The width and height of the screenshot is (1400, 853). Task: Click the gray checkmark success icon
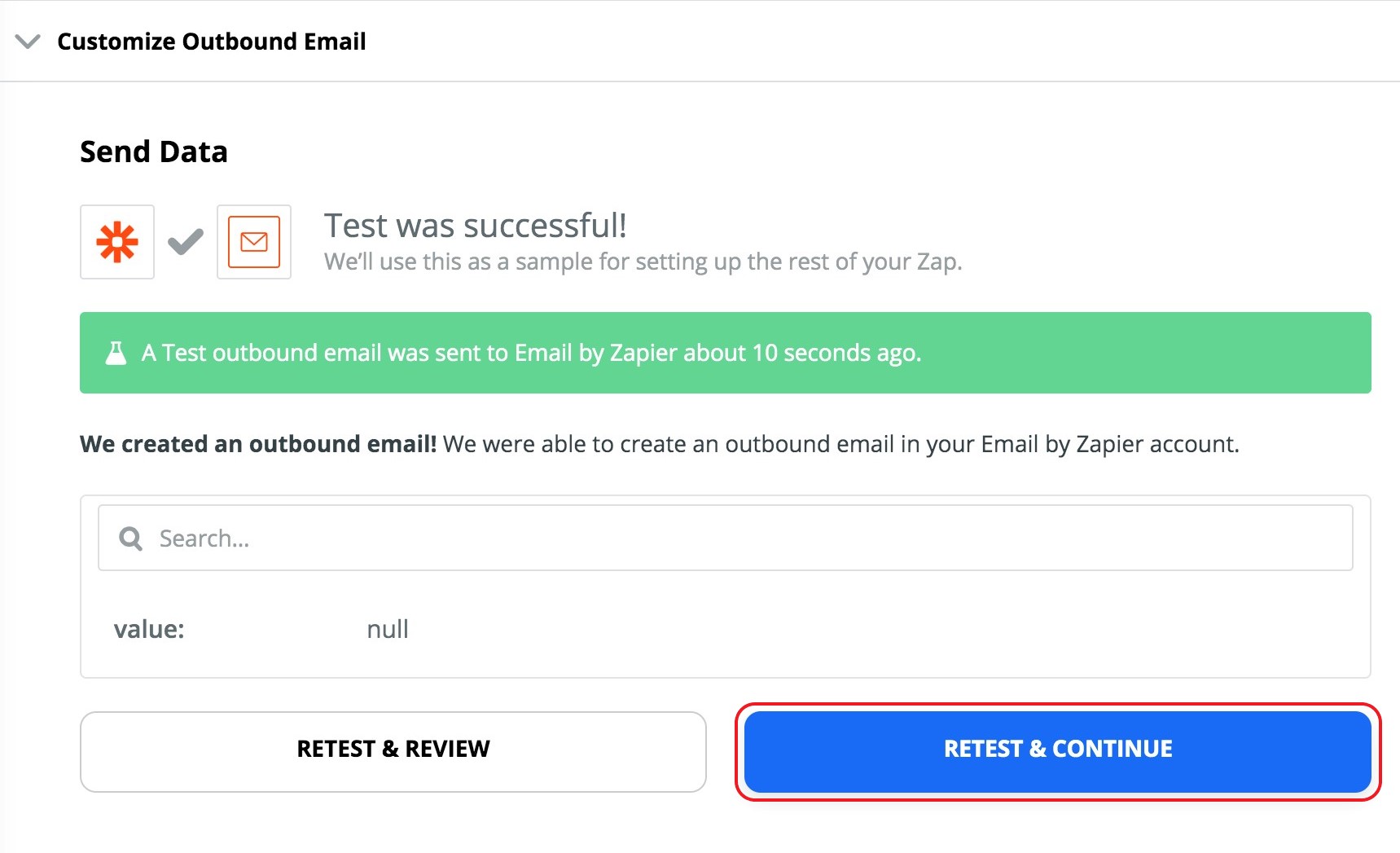pyautogui.click(x=186, y=242)
